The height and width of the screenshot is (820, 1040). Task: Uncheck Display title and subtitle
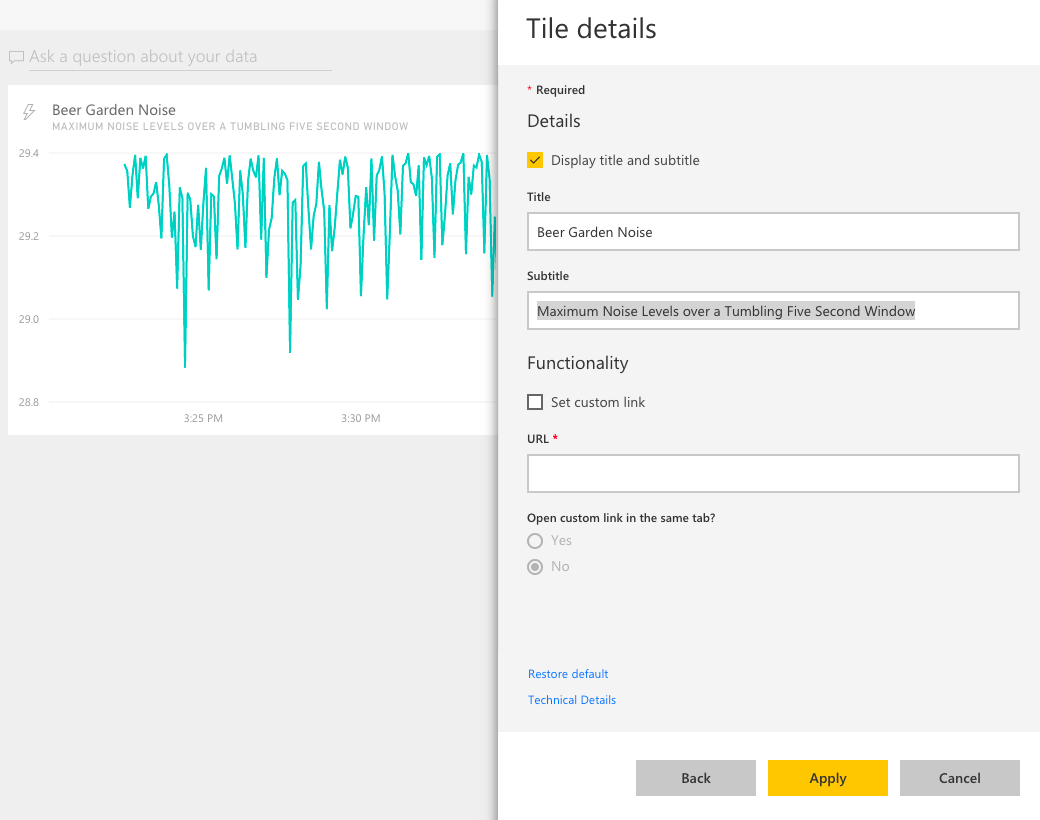(x=535, y=159)
